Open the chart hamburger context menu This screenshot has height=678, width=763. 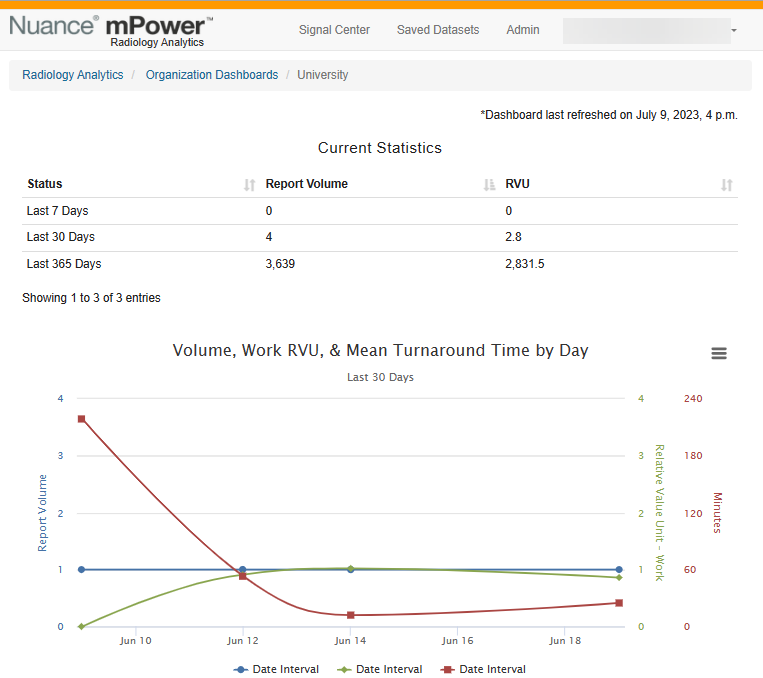click(719, 353)
